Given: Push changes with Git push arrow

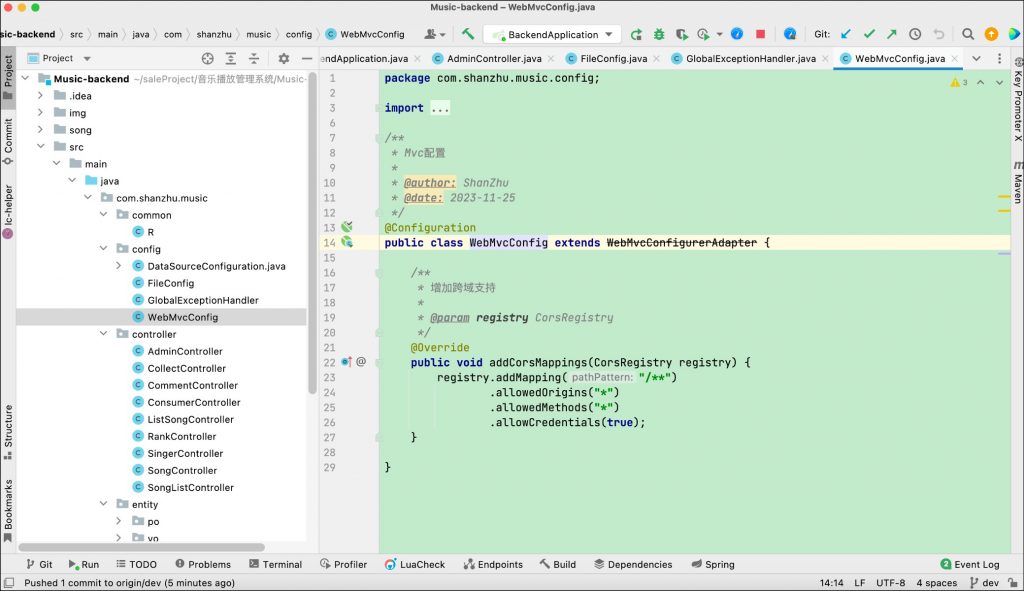Looking at the screenshot, I should point(891,34).
